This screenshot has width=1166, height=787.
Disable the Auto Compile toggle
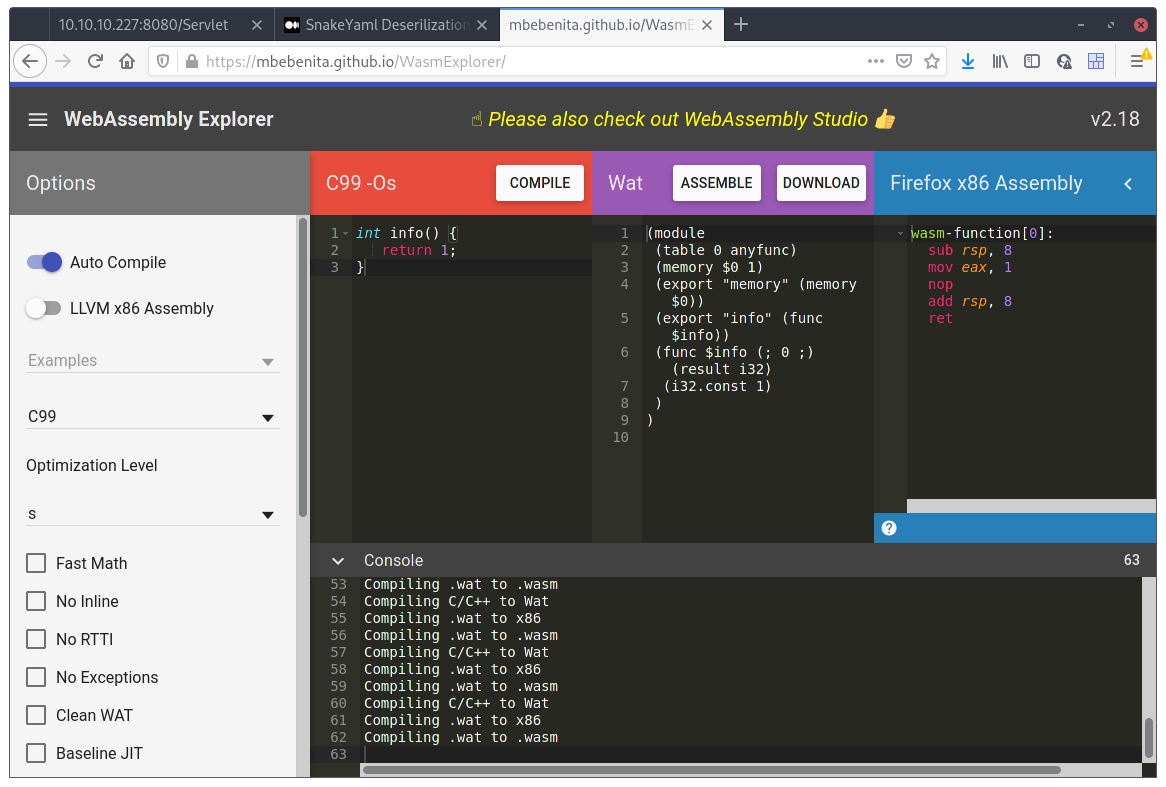45,262
